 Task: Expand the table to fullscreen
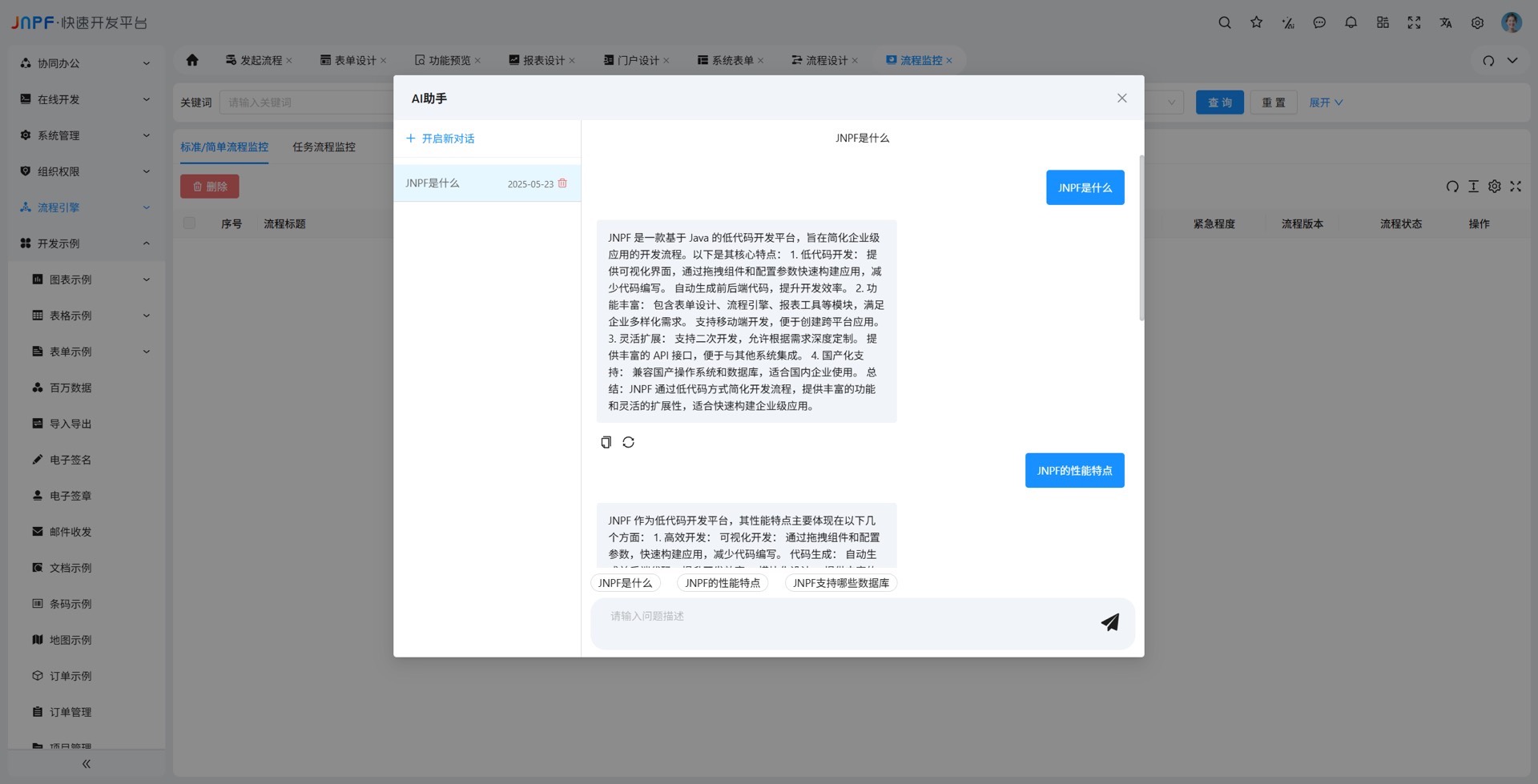(x=1516, y=187)
